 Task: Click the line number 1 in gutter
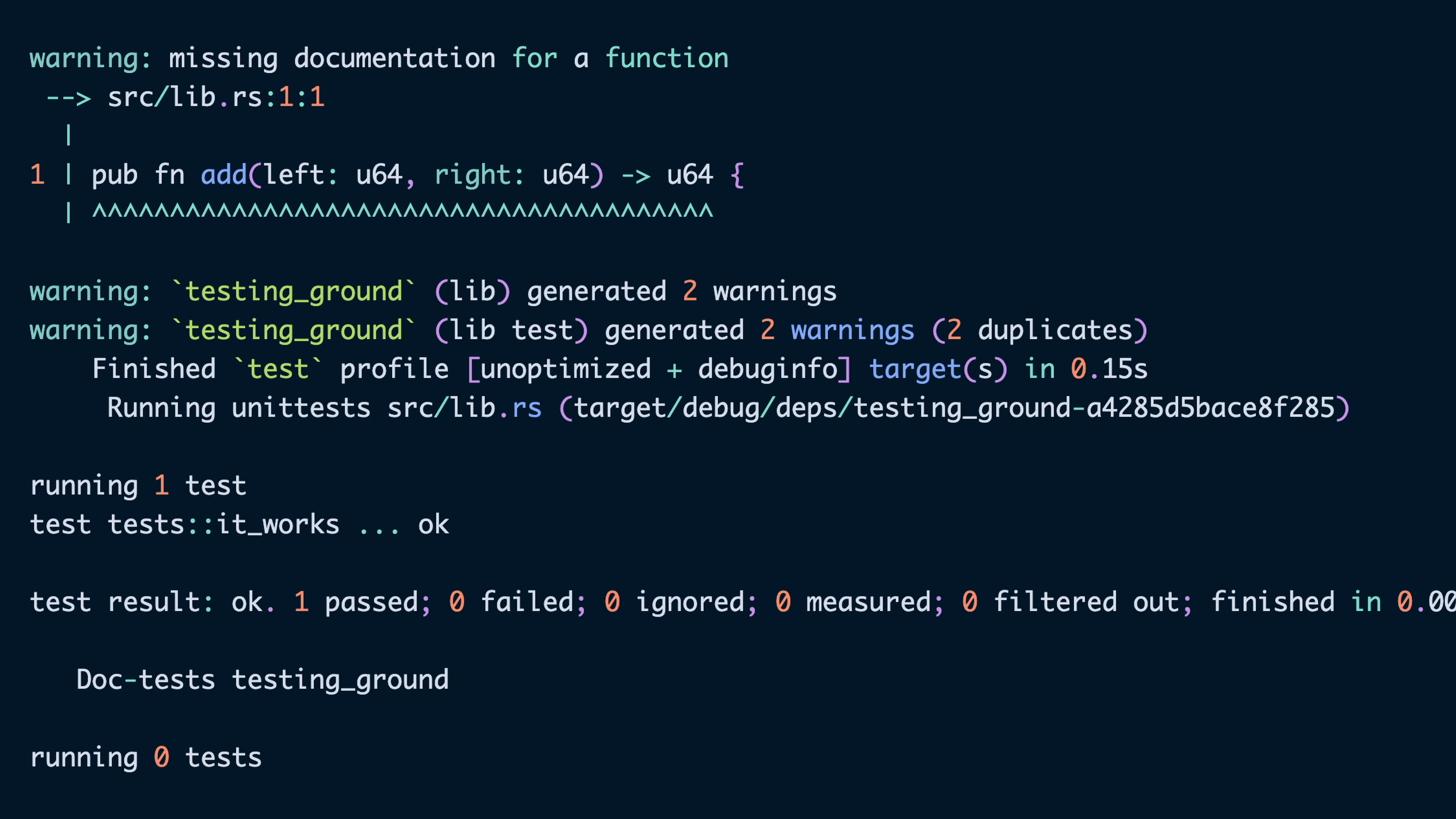click(37, 175)
